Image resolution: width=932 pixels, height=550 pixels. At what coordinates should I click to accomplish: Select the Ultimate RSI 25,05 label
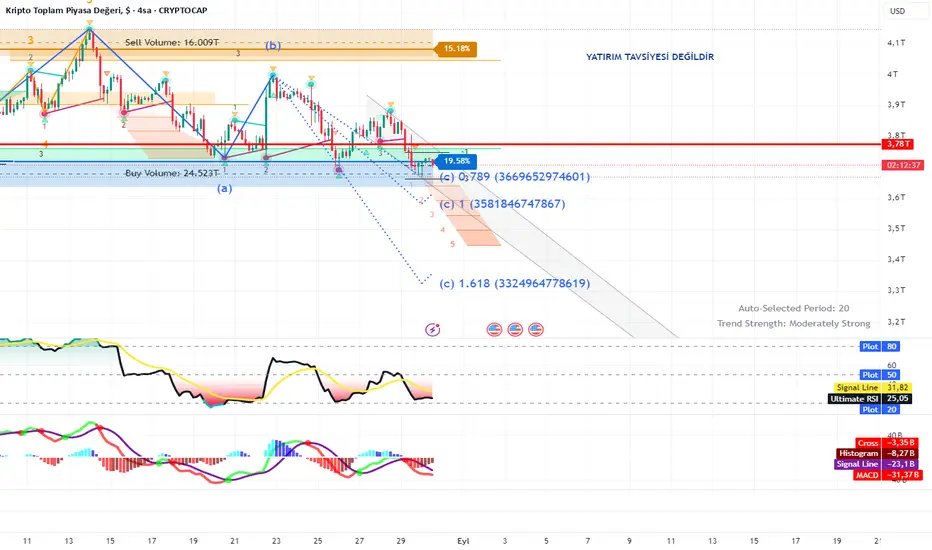point(870,399)
